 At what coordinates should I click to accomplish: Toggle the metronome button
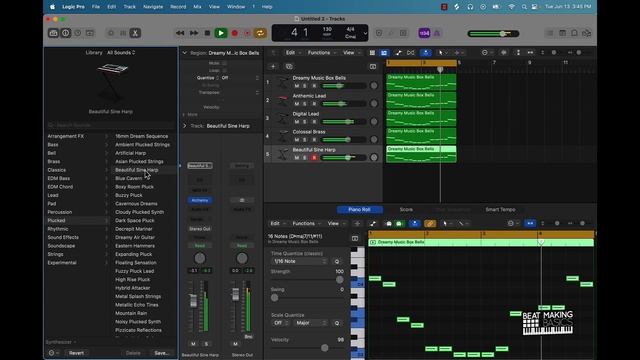437,33
